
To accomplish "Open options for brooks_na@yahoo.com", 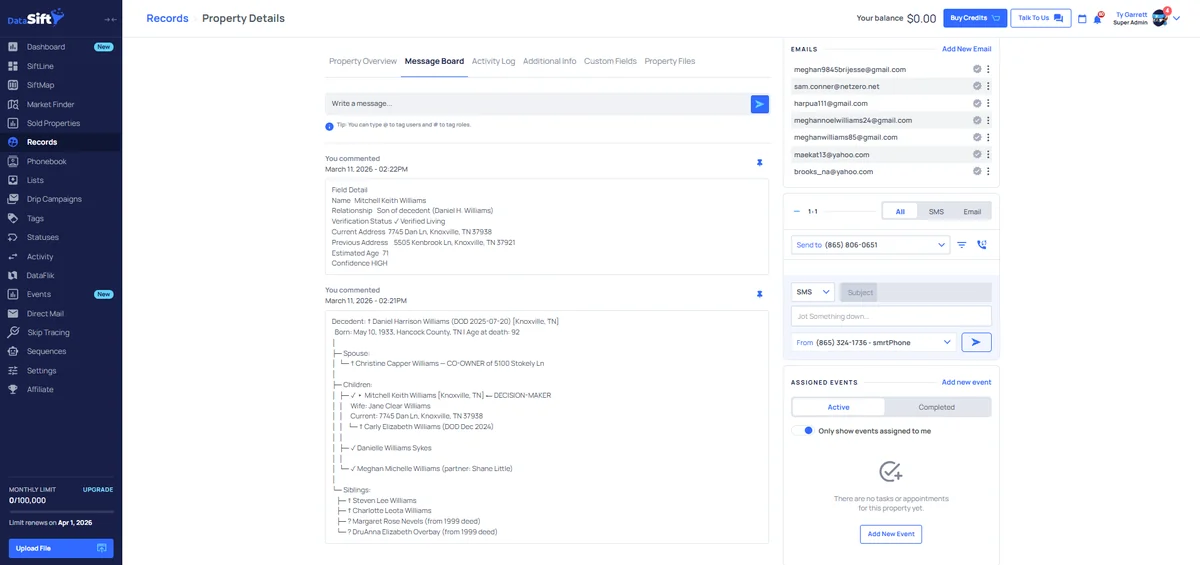I will point(988,171).
